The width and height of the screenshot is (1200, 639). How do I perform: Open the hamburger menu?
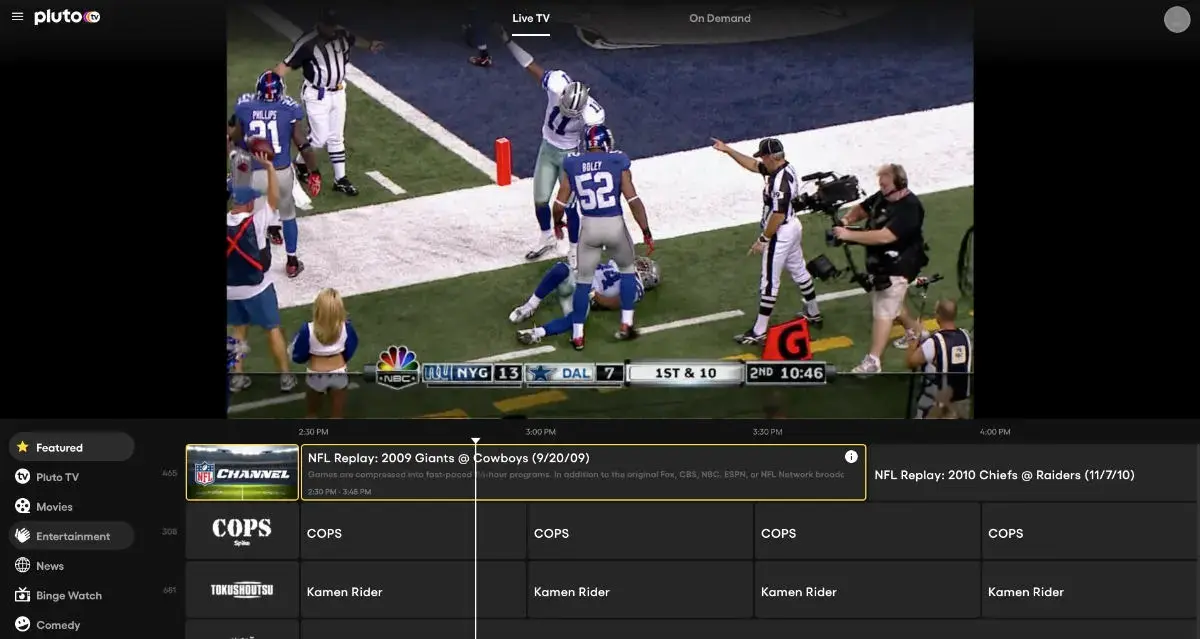point(17,17)
